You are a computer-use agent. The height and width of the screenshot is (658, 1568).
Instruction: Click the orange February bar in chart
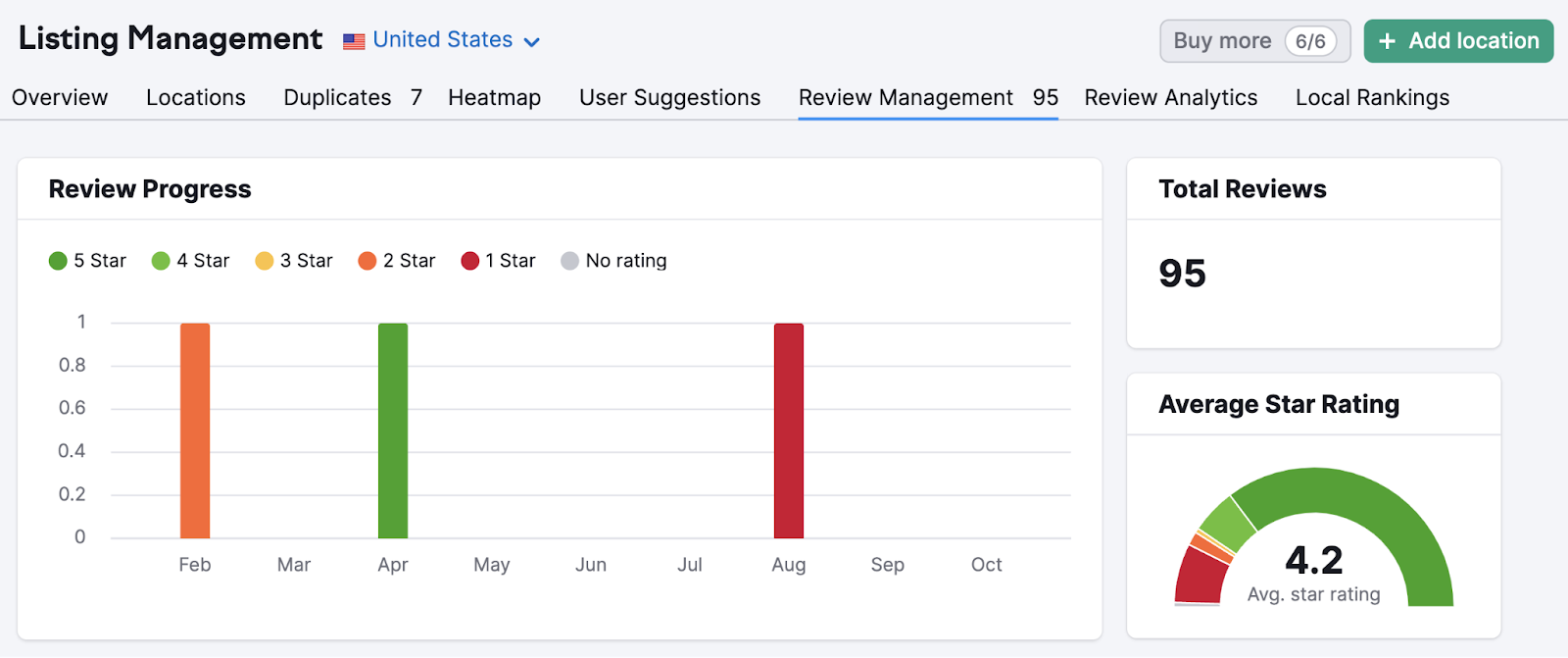195,431
